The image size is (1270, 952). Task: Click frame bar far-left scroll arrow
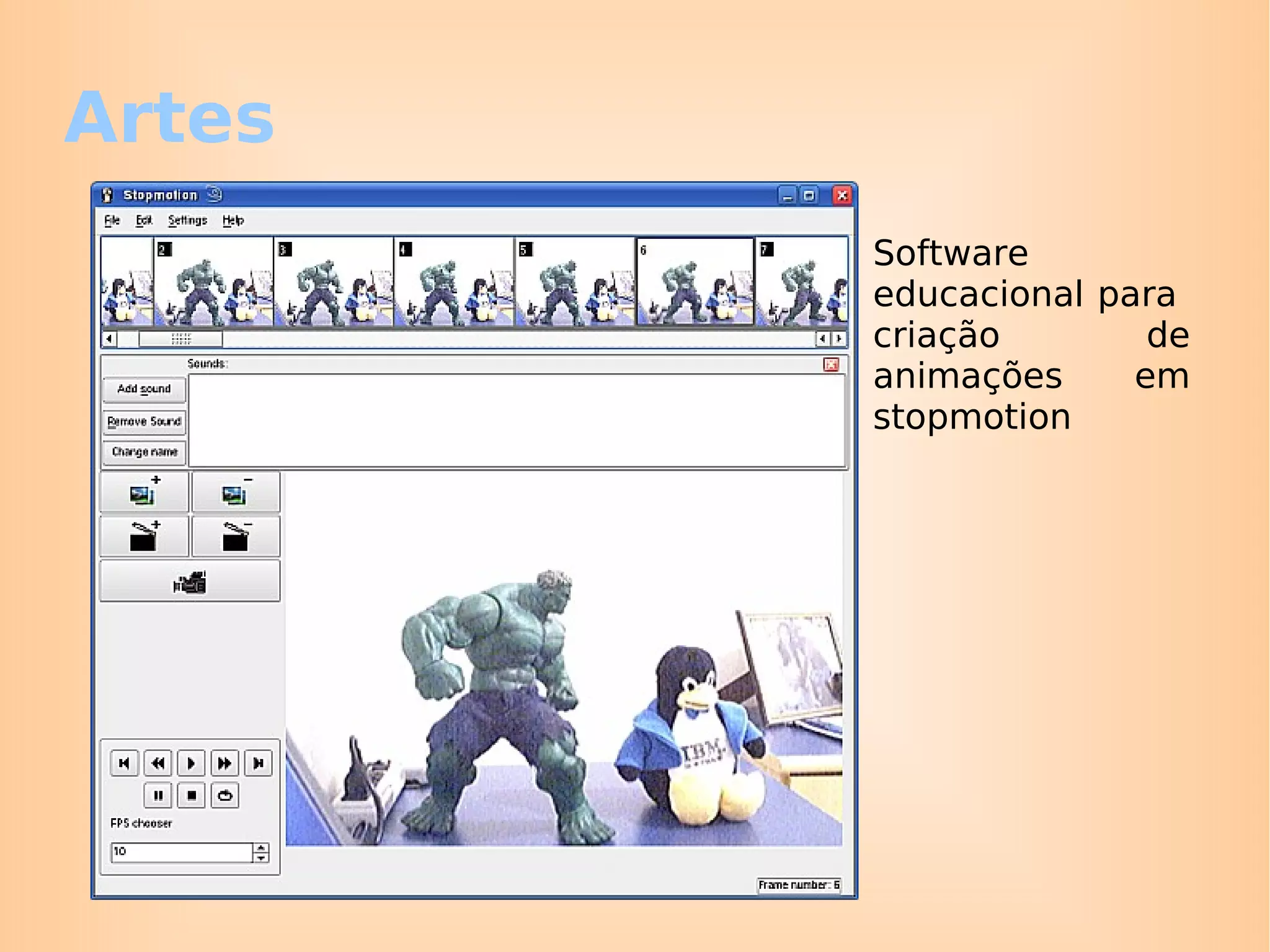[x=109, y=339]
